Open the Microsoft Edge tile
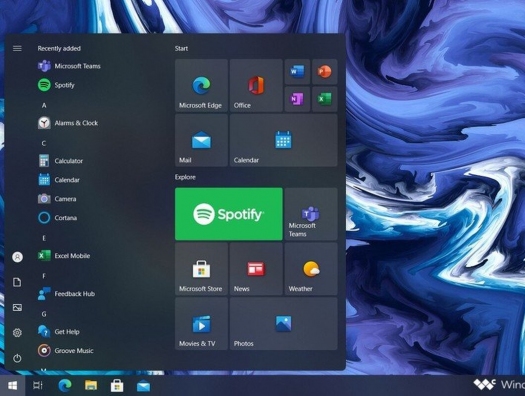The width and height of the screenshot is (525, 396). point(201,85)
